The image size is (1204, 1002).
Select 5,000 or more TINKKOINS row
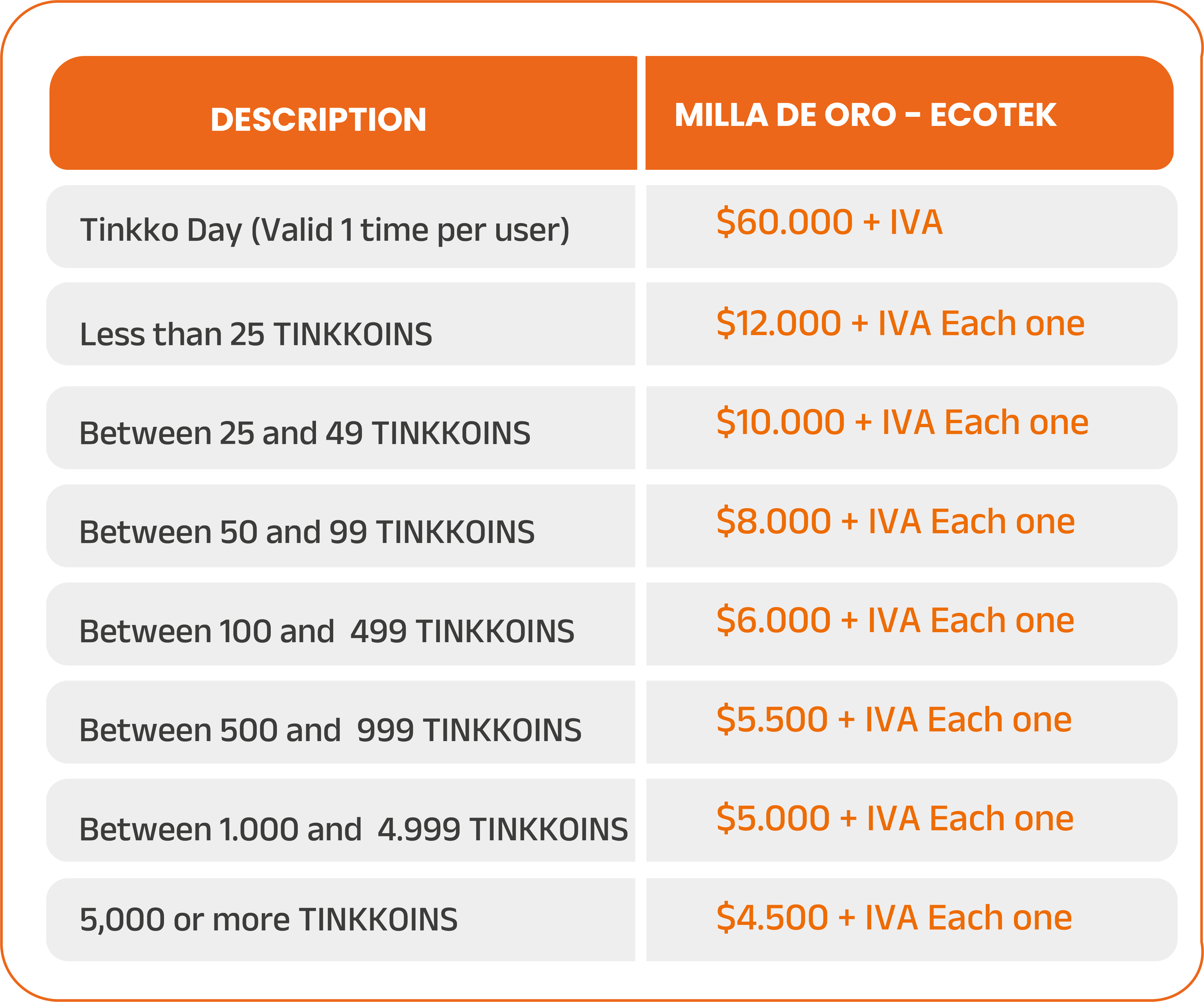(268, 919)
